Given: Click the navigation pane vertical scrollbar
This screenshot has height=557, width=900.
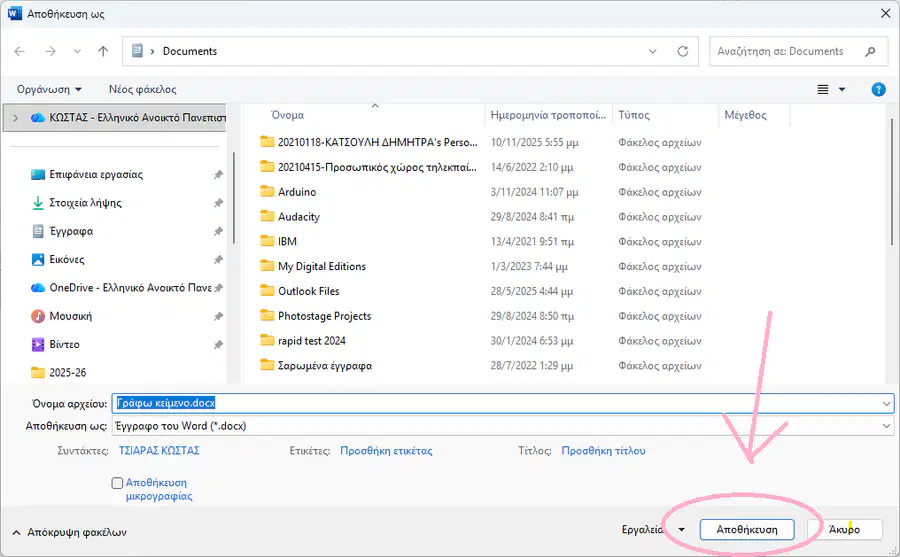Looking at the screenshot, I should point(234,198).
